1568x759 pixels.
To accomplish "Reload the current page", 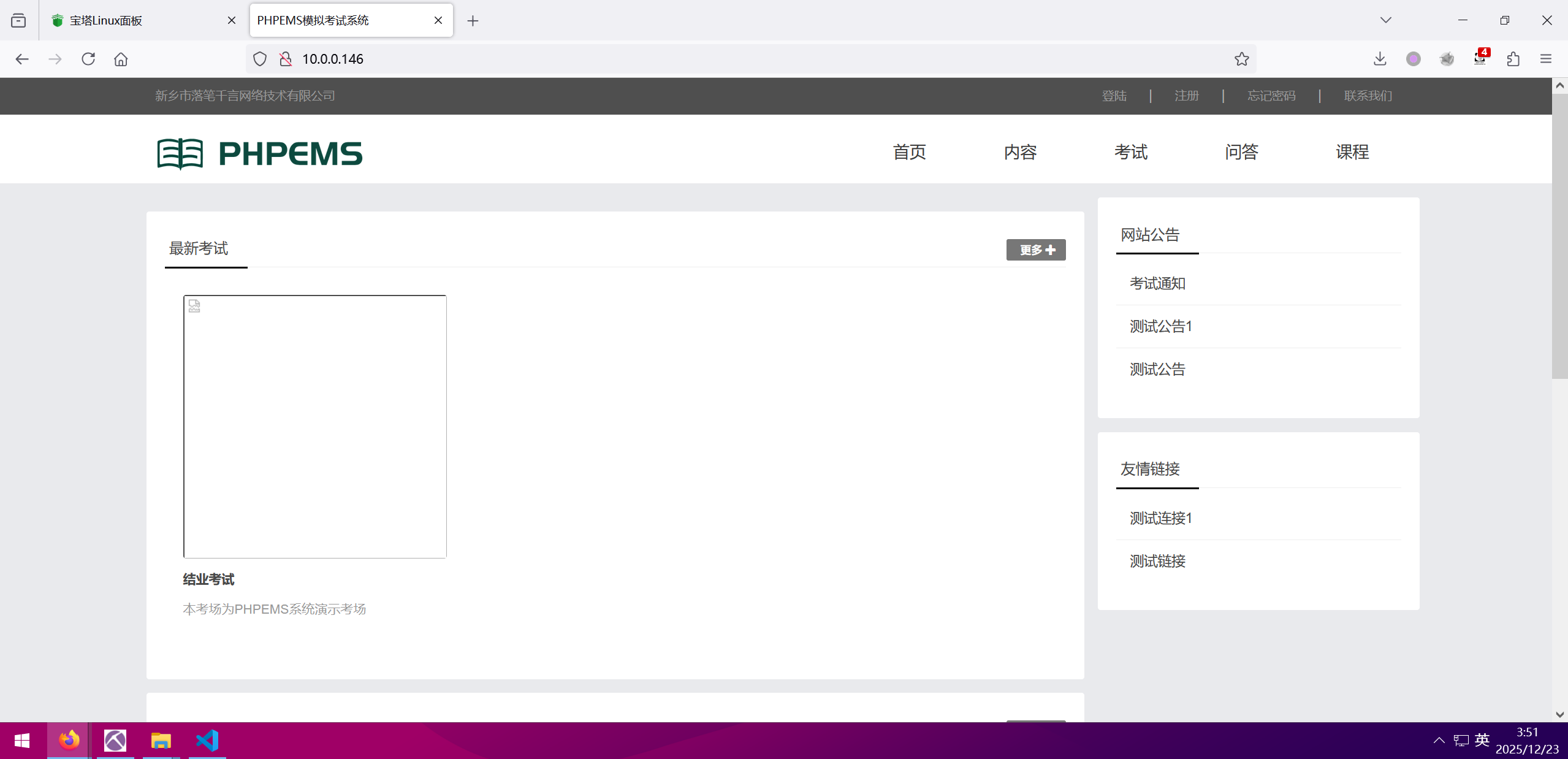I will coord(88,59).
